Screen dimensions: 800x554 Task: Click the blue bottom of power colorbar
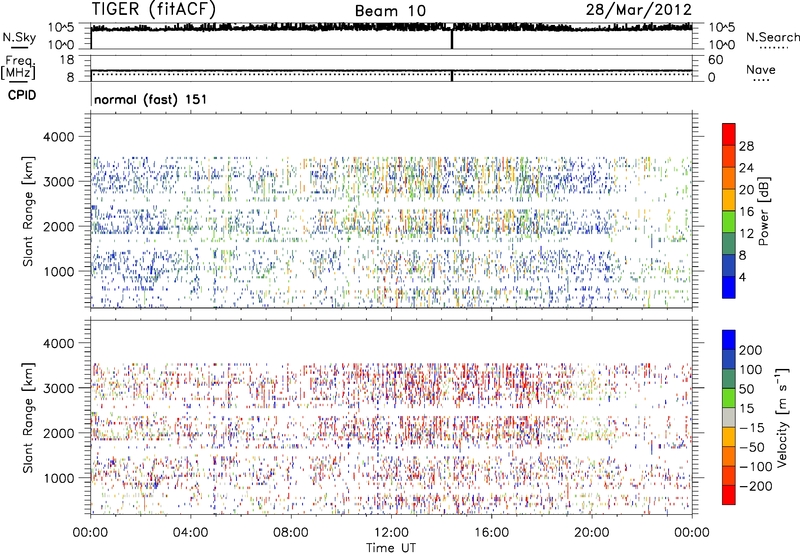click(729, 287)
